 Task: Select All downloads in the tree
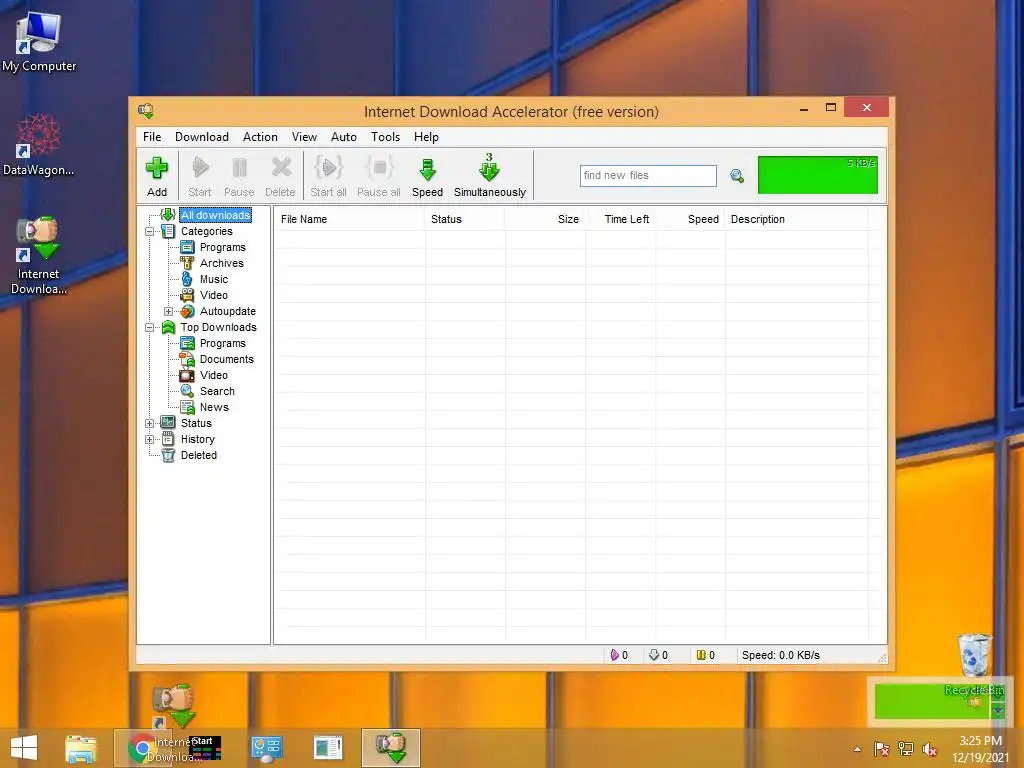coord(216,215)
